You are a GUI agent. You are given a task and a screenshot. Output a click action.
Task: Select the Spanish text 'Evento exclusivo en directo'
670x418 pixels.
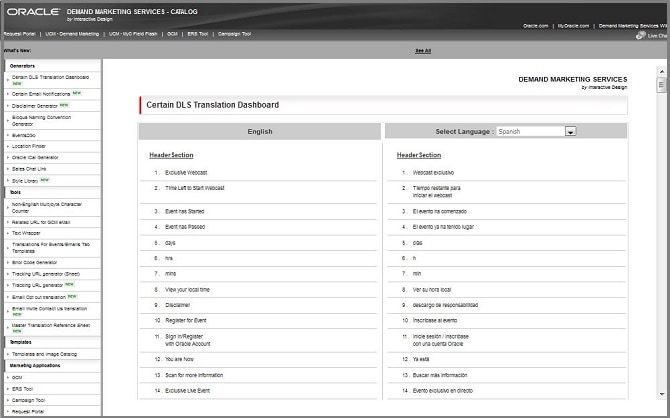(x=443, y=391)
